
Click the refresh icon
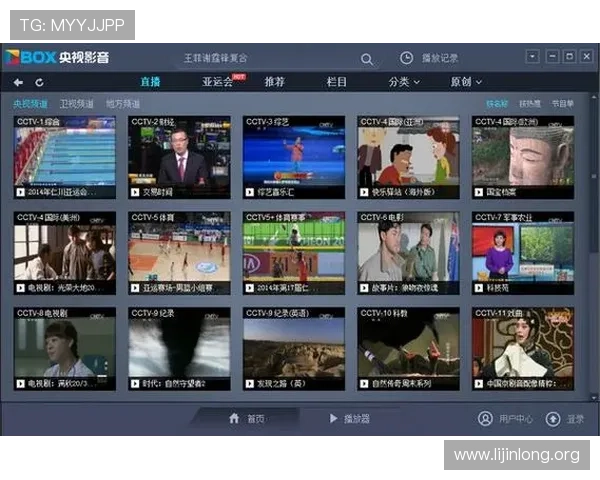click(x=39, y=82)
